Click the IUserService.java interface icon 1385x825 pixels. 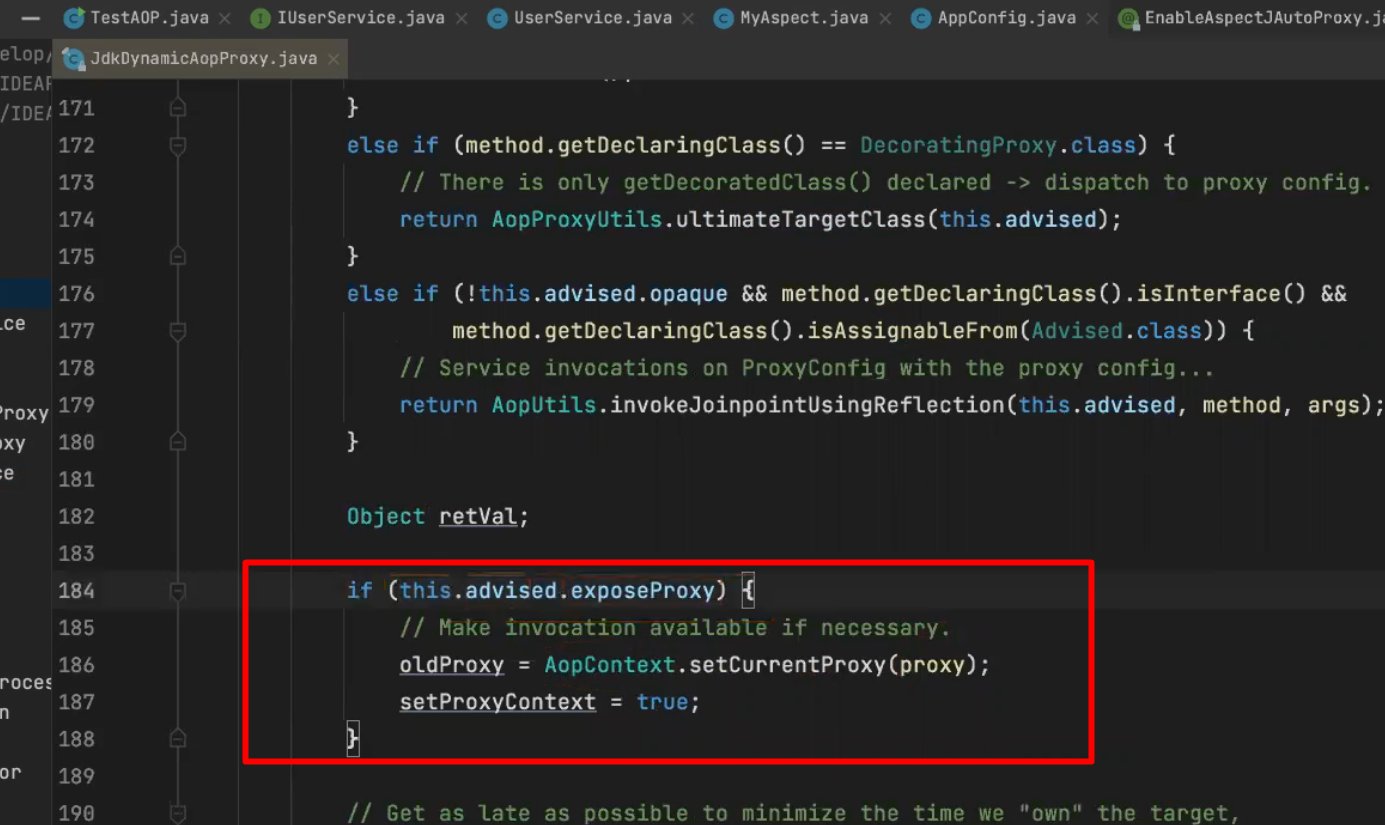[x=260, y=18]
